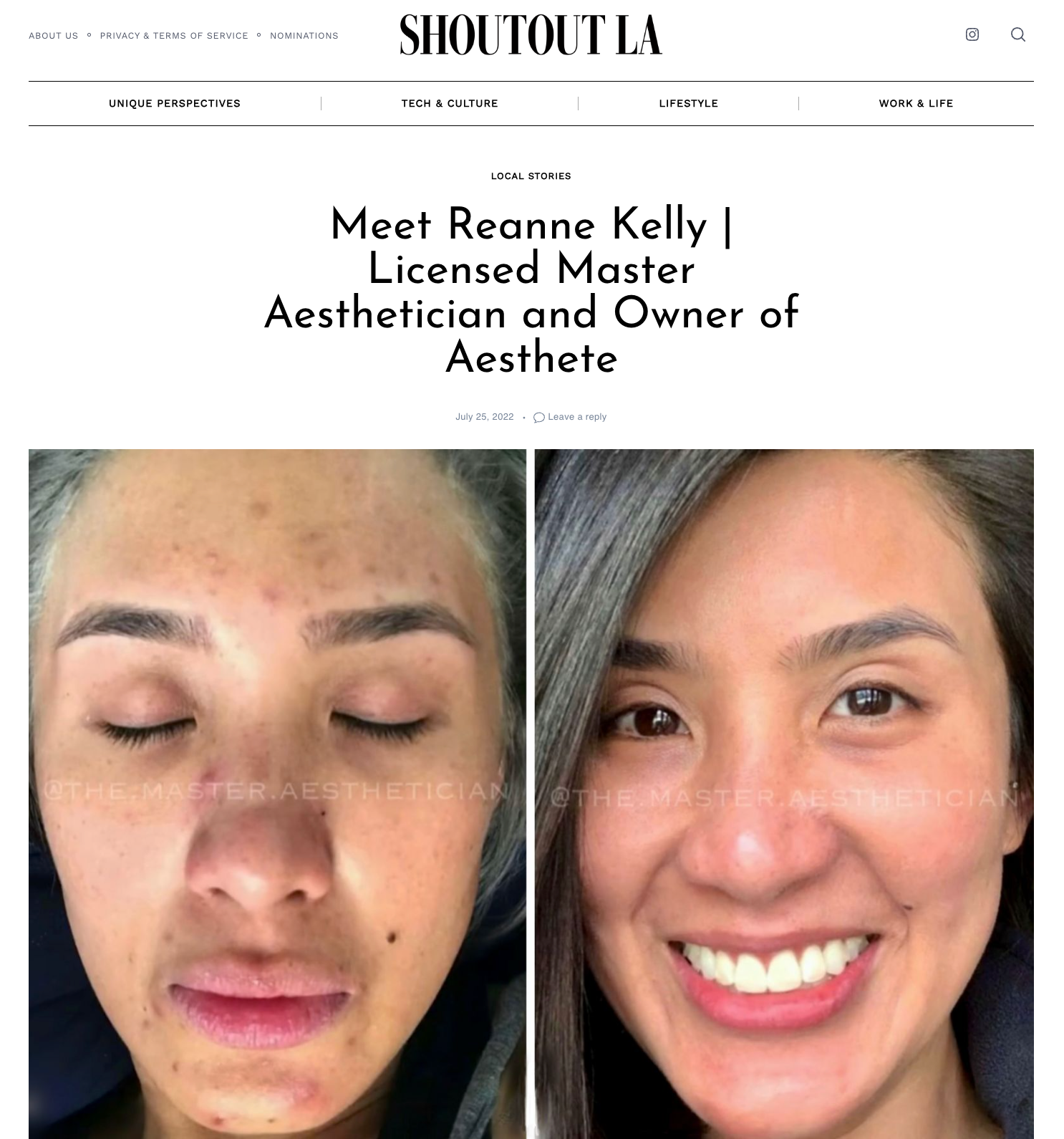The image size is (1064, 1139).
Task: Click the SHOUTOUT LA logo
Action: click(531, 34)
